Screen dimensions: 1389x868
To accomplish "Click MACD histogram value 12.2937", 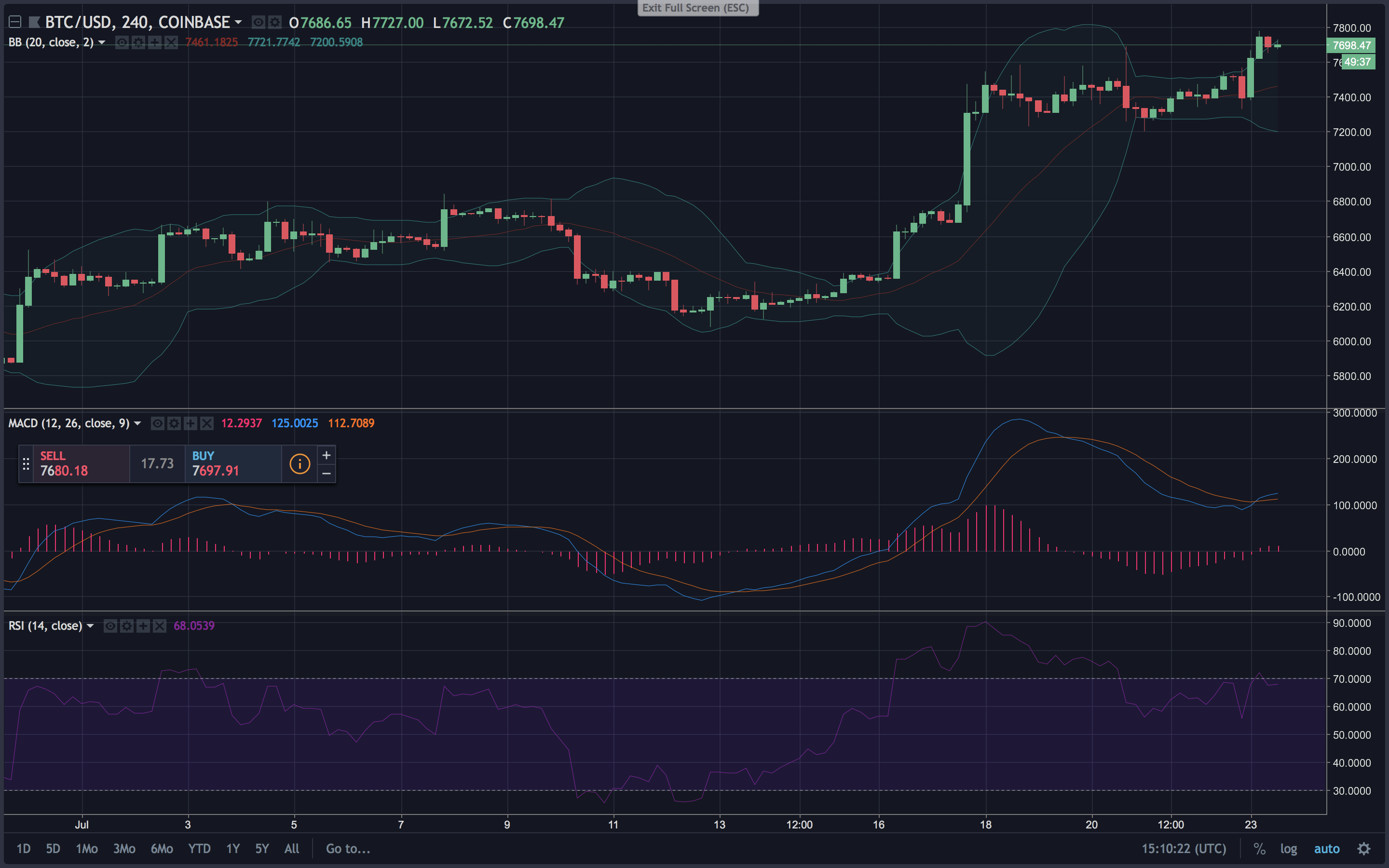I will 242,424.
